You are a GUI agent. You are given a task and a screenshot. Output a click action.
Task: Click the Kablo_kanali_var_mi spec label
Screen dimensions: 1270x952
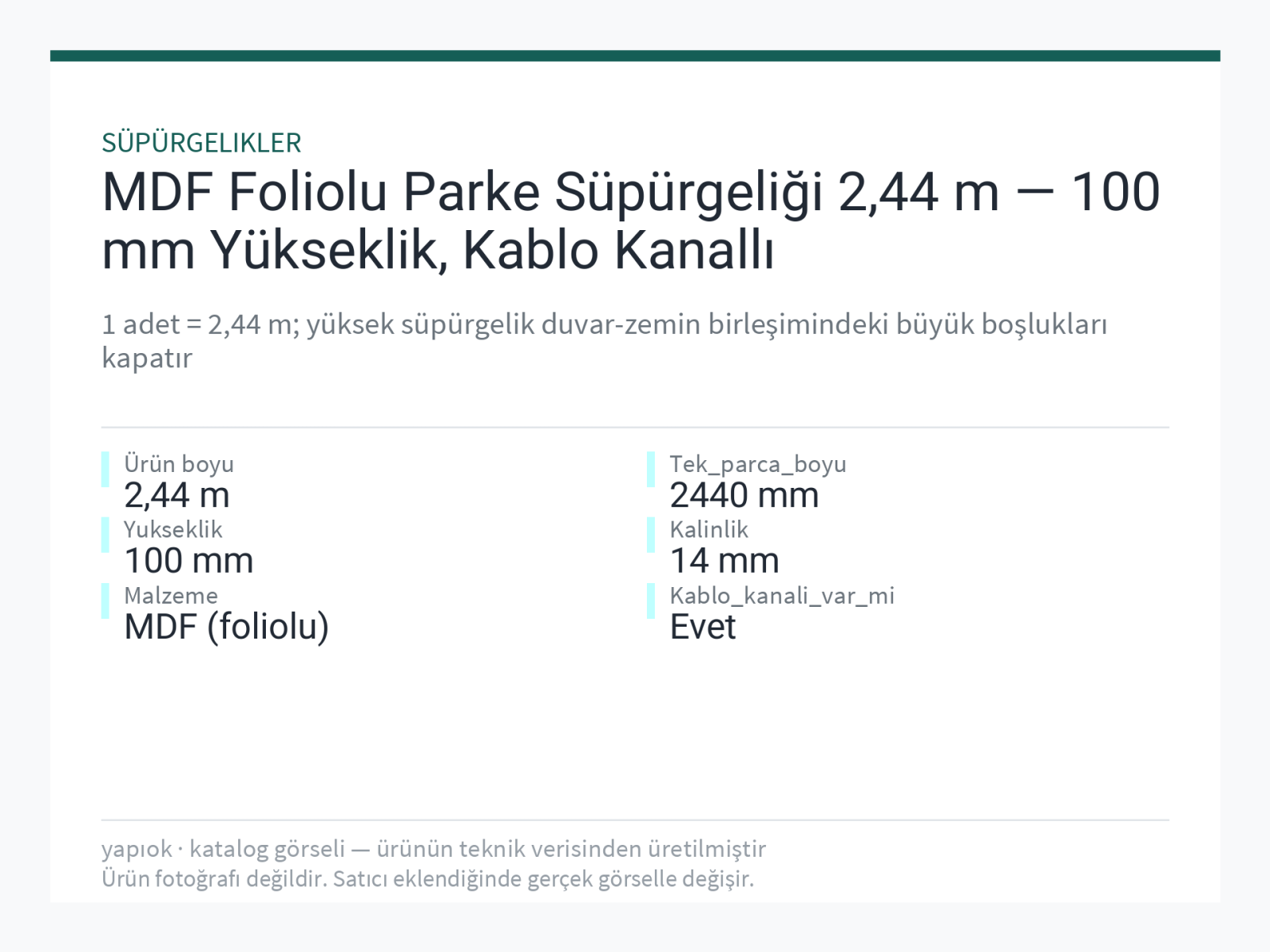coord(782,596)
